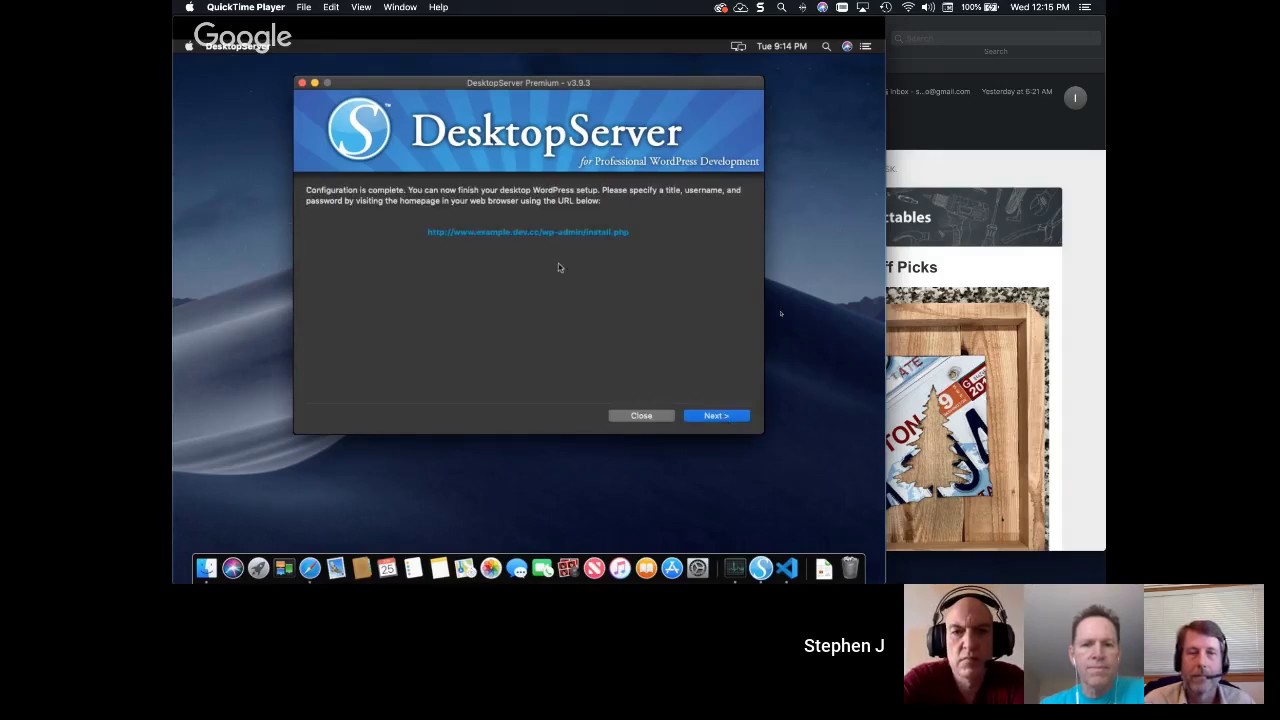Open Notes from the dock
1280x720 pixels.
pyautogui.click(x=440, y=569)
